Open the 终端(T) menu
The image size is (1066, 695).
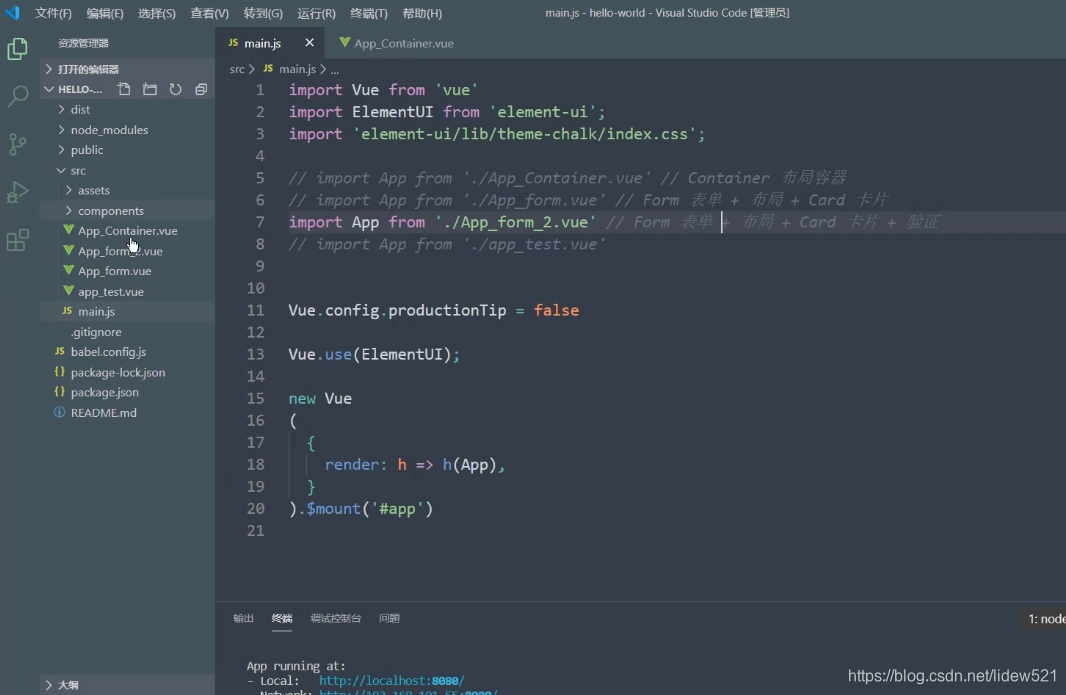pos(368,13)
